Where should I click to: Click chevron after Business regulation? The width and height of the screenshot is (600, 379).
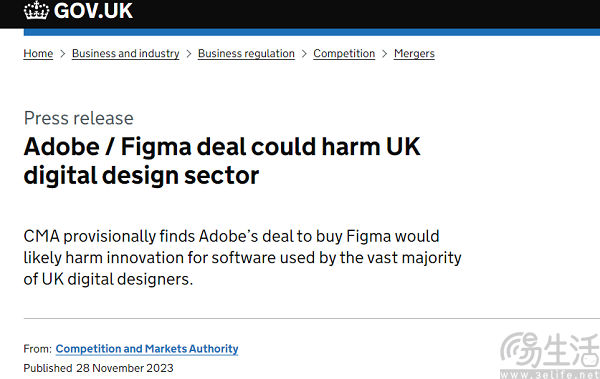click(304, 54)
